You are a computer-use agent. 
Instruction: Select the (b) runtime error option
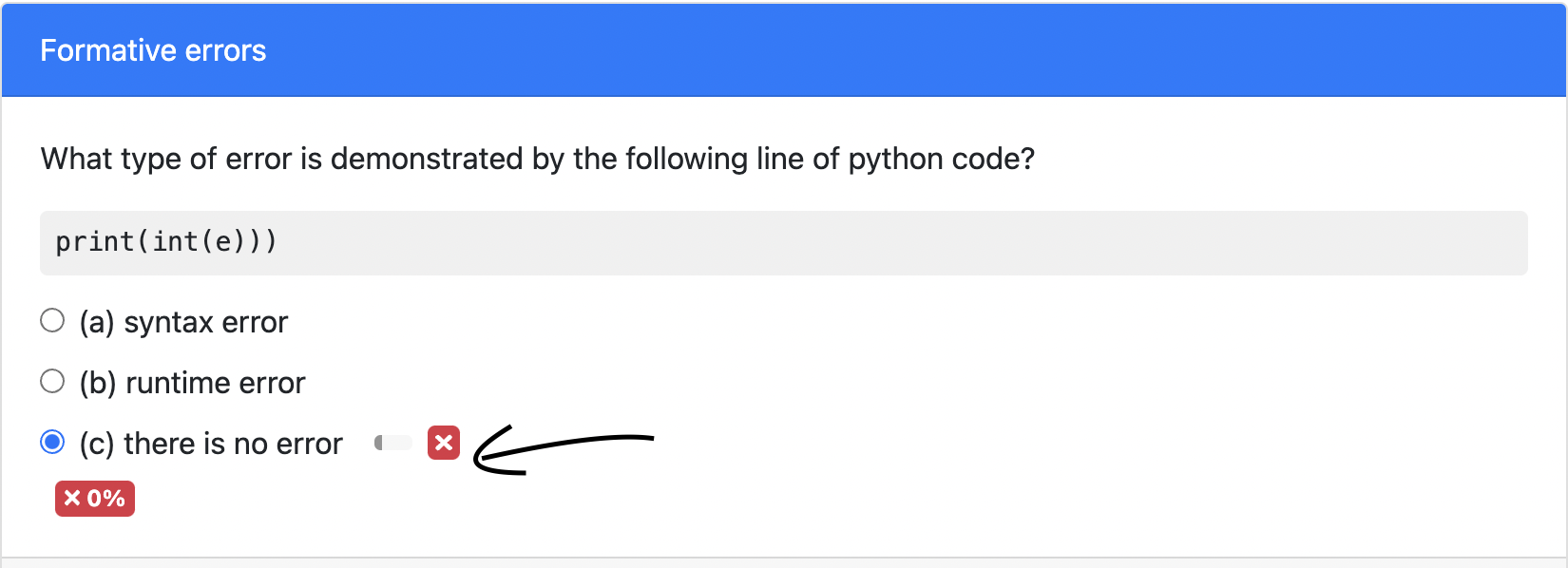coord(52,382)
